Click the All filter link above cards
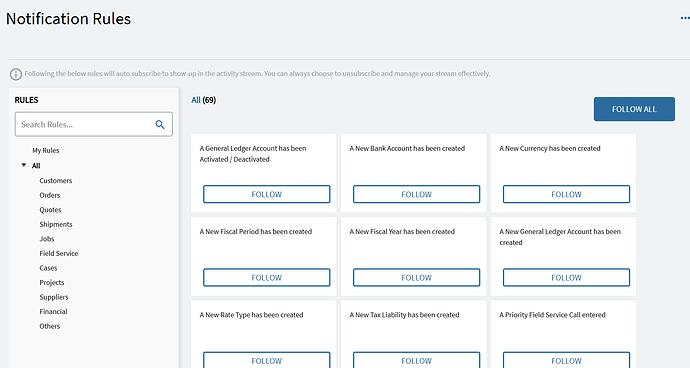This screenshot has height=368, width=690. coord(196,100)
